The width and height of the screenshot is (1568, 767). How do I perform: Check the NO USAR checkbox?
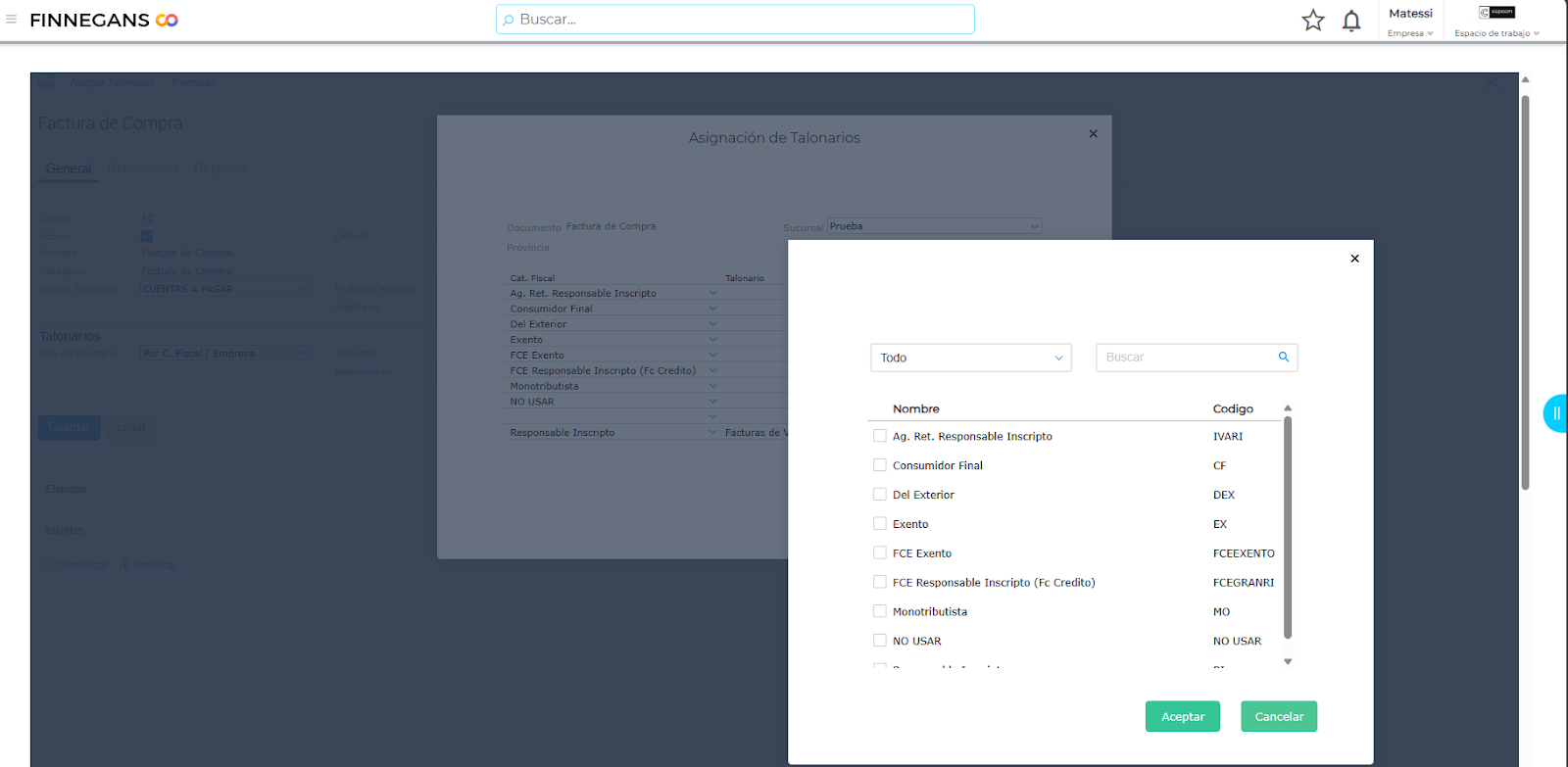pos(880,641)
